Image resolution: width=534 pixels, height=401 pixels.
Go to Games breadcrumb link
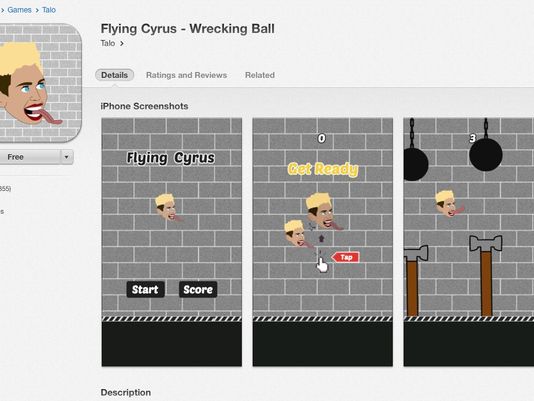[19, 10]
